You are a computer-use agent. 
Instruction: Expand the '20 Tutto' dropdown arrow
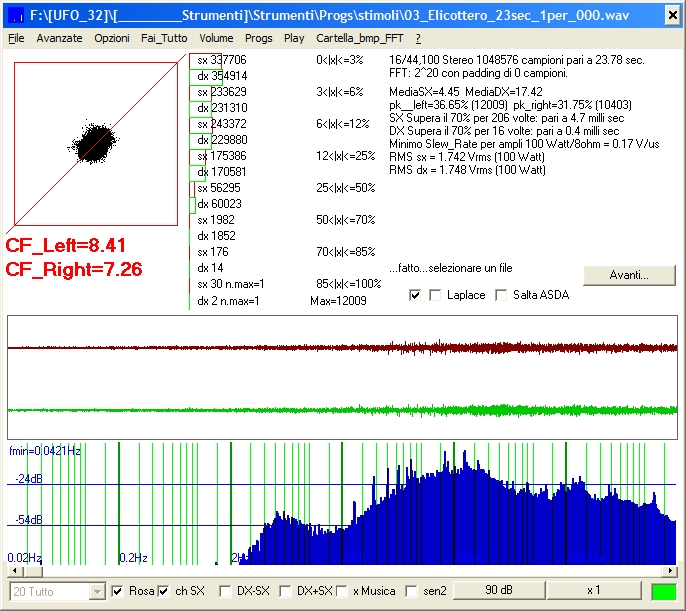click(97, 592)
